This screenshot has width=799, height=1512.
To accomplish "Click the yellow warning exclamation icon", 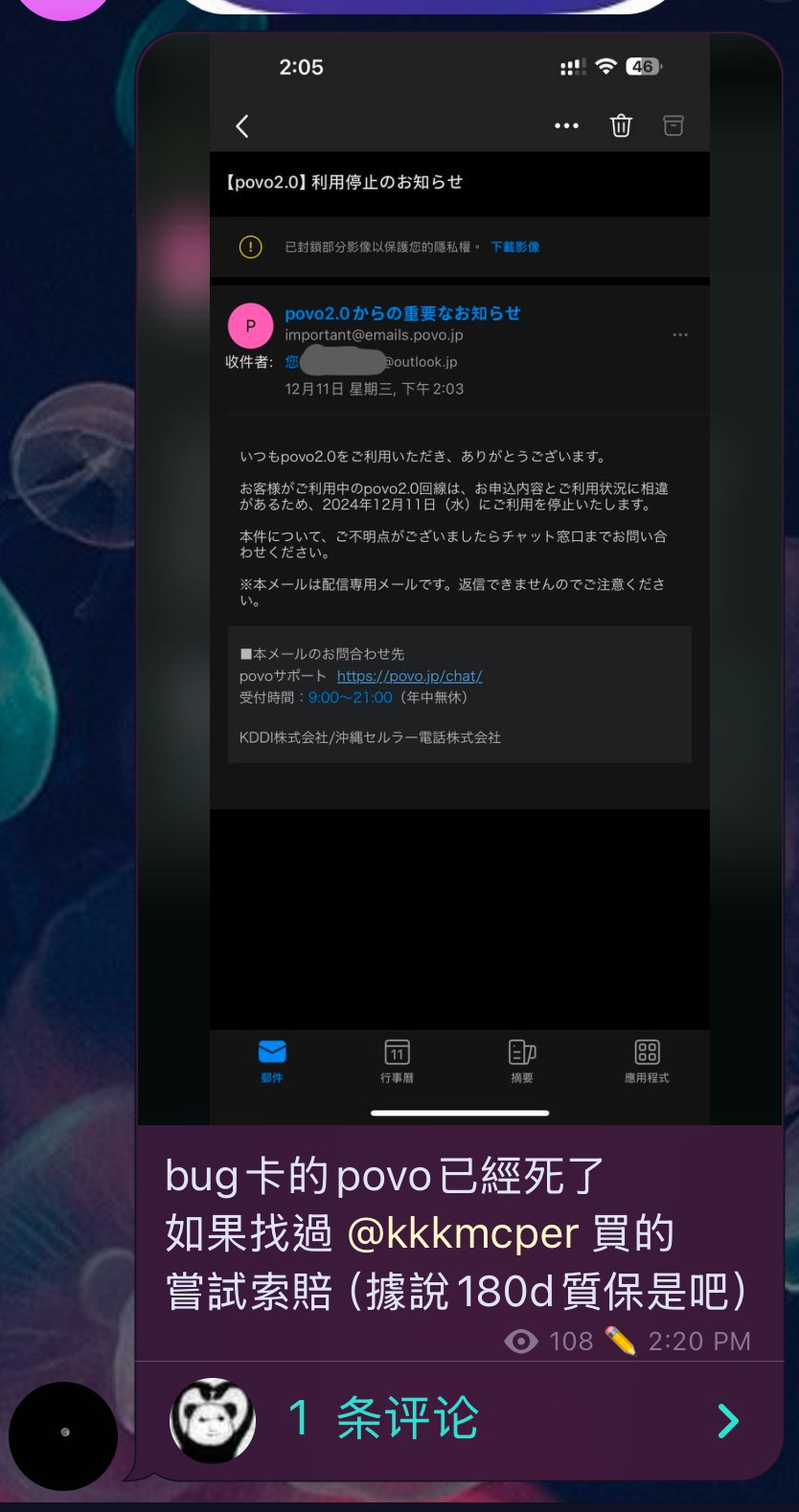I will [x=250, y=247].
